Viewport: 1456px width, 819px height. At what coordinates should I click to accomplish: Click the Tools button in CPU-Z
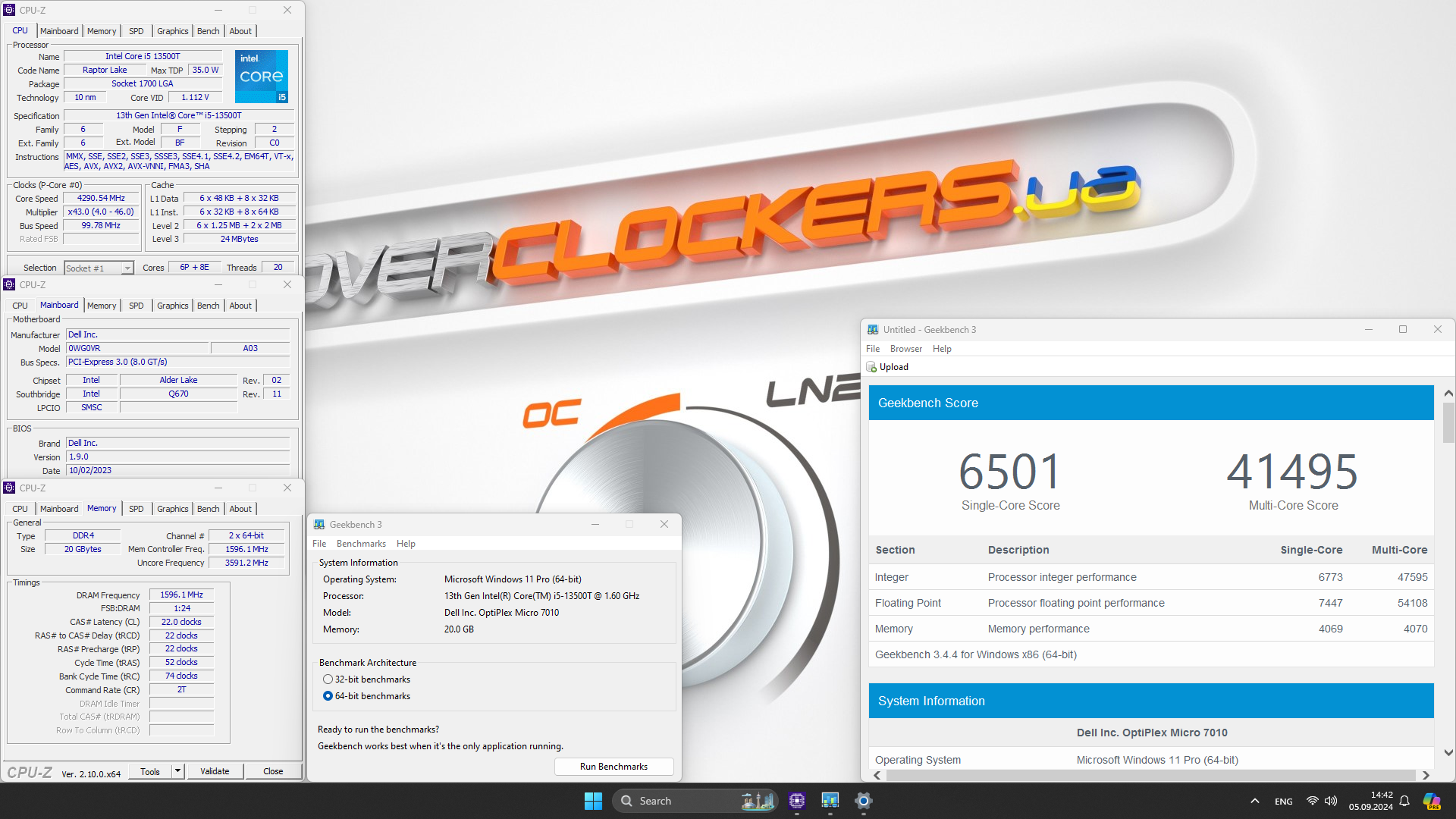point(150,771)
